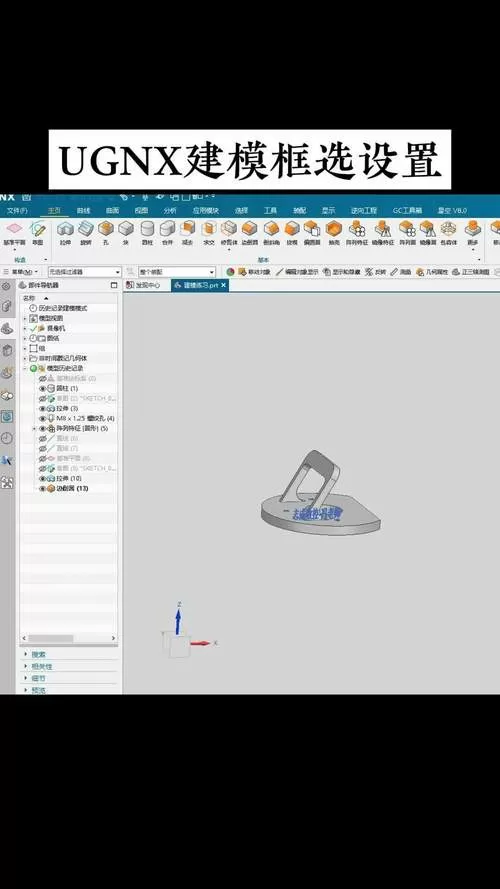Click the 几何属性 toolbar button
This screenshot has width=500, height=889.
tap(432, 272)
